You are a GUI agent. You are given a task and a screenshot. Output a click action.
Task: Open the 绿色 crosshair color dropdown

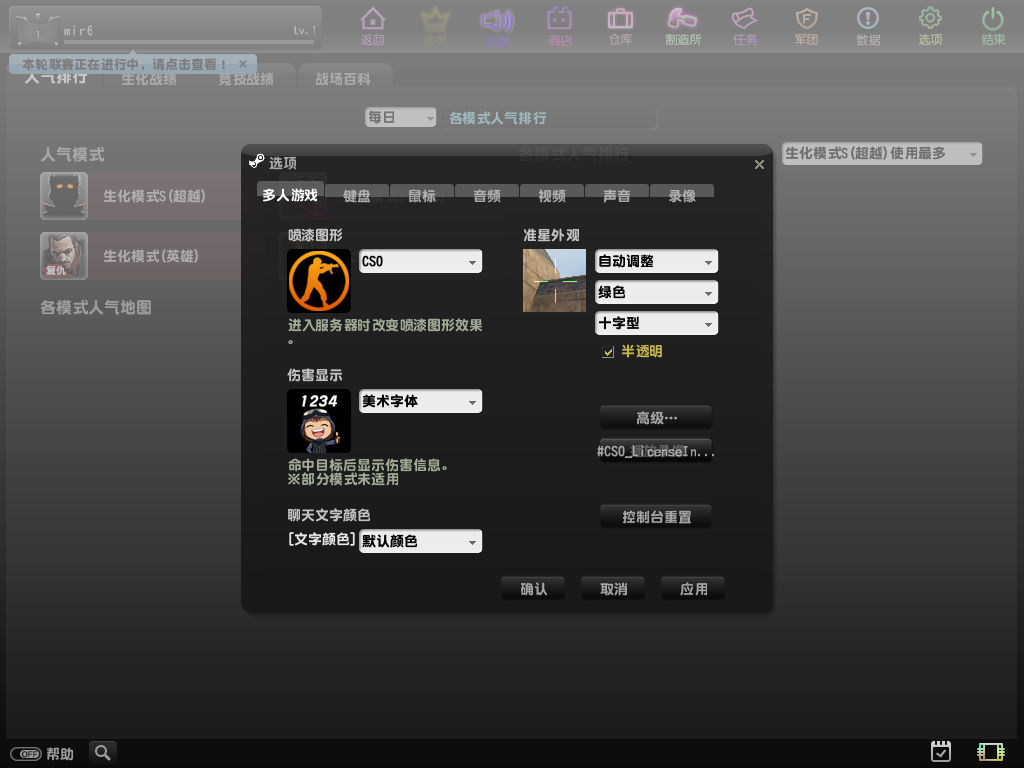tap(656, 292)
